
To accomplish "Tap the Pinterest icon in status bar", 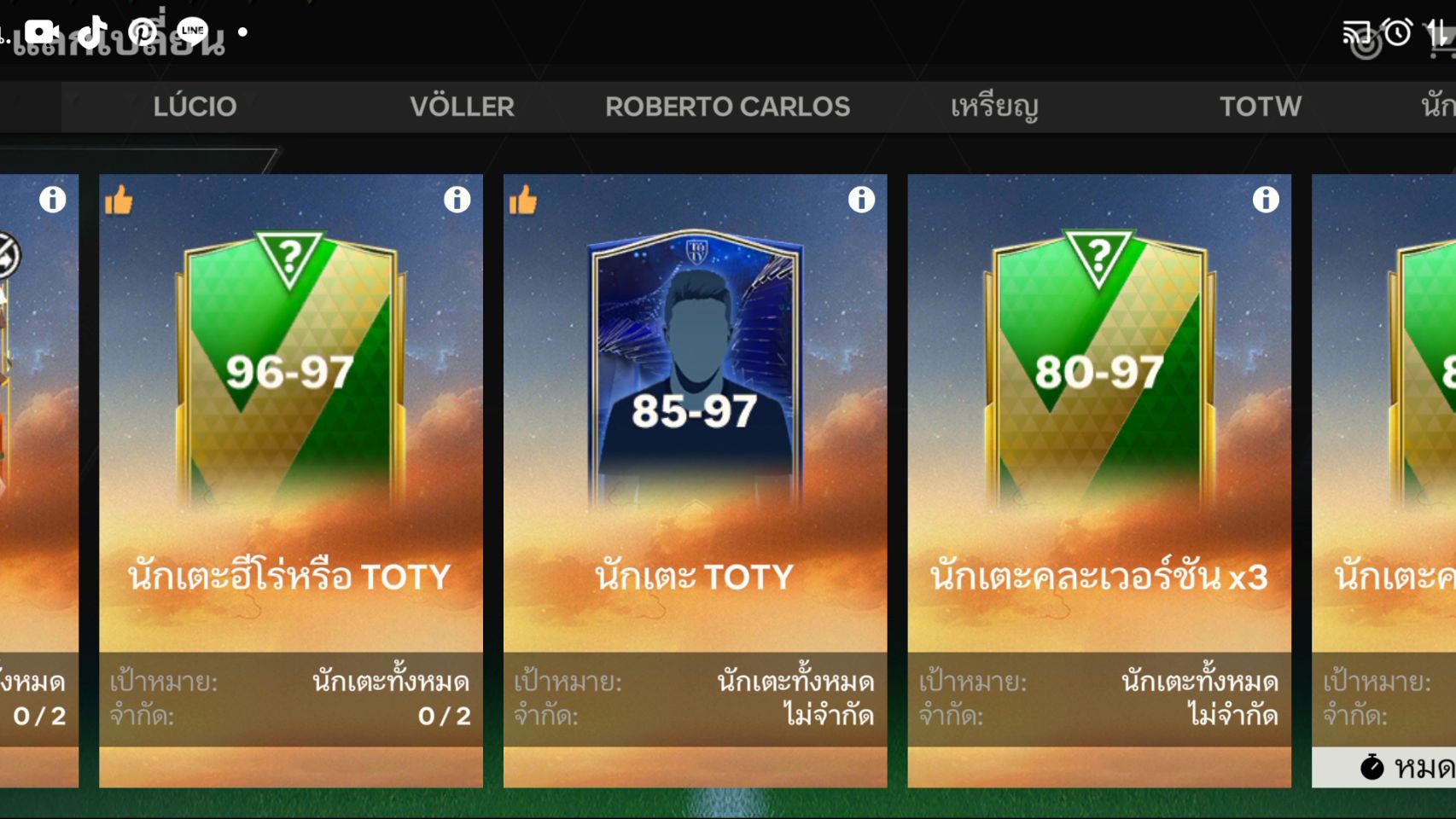I will tap(143, 32).
